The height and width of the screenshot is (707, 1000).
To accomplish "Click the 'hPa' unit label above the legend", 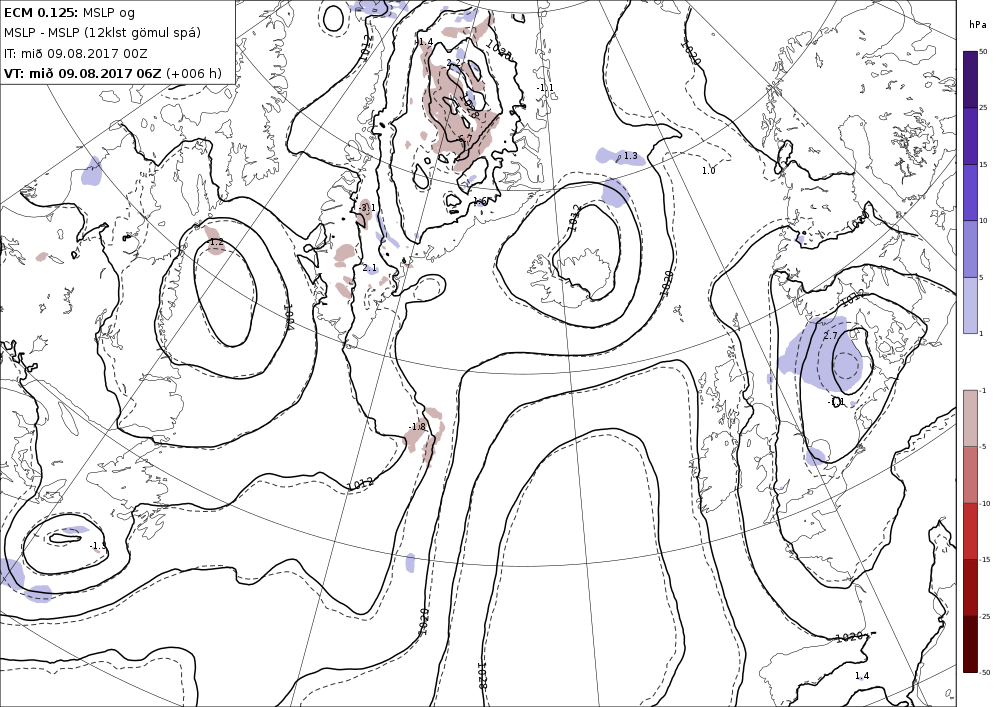I will 977,25.
